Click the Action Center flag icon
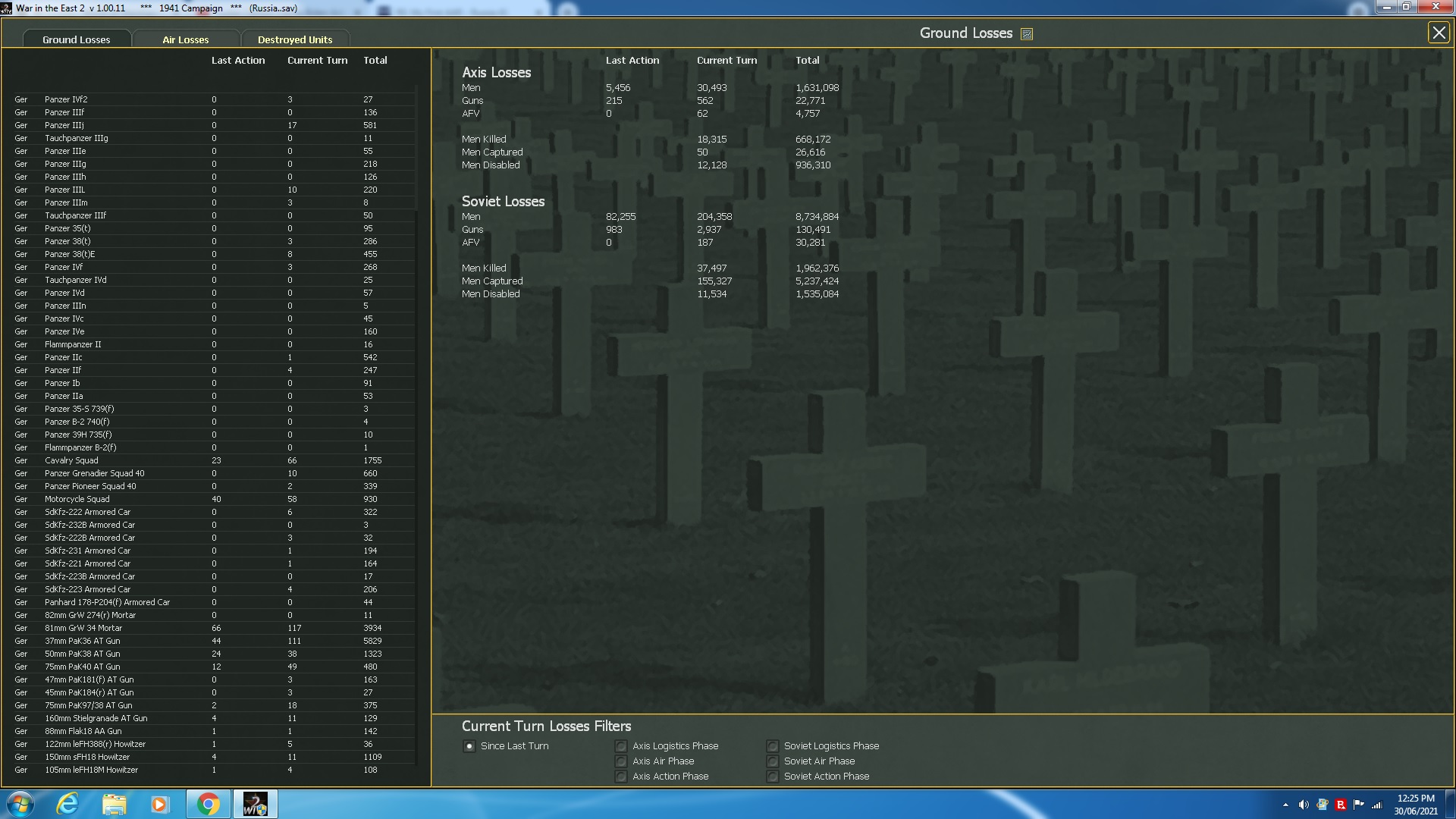 click(x=1359, y=804)
